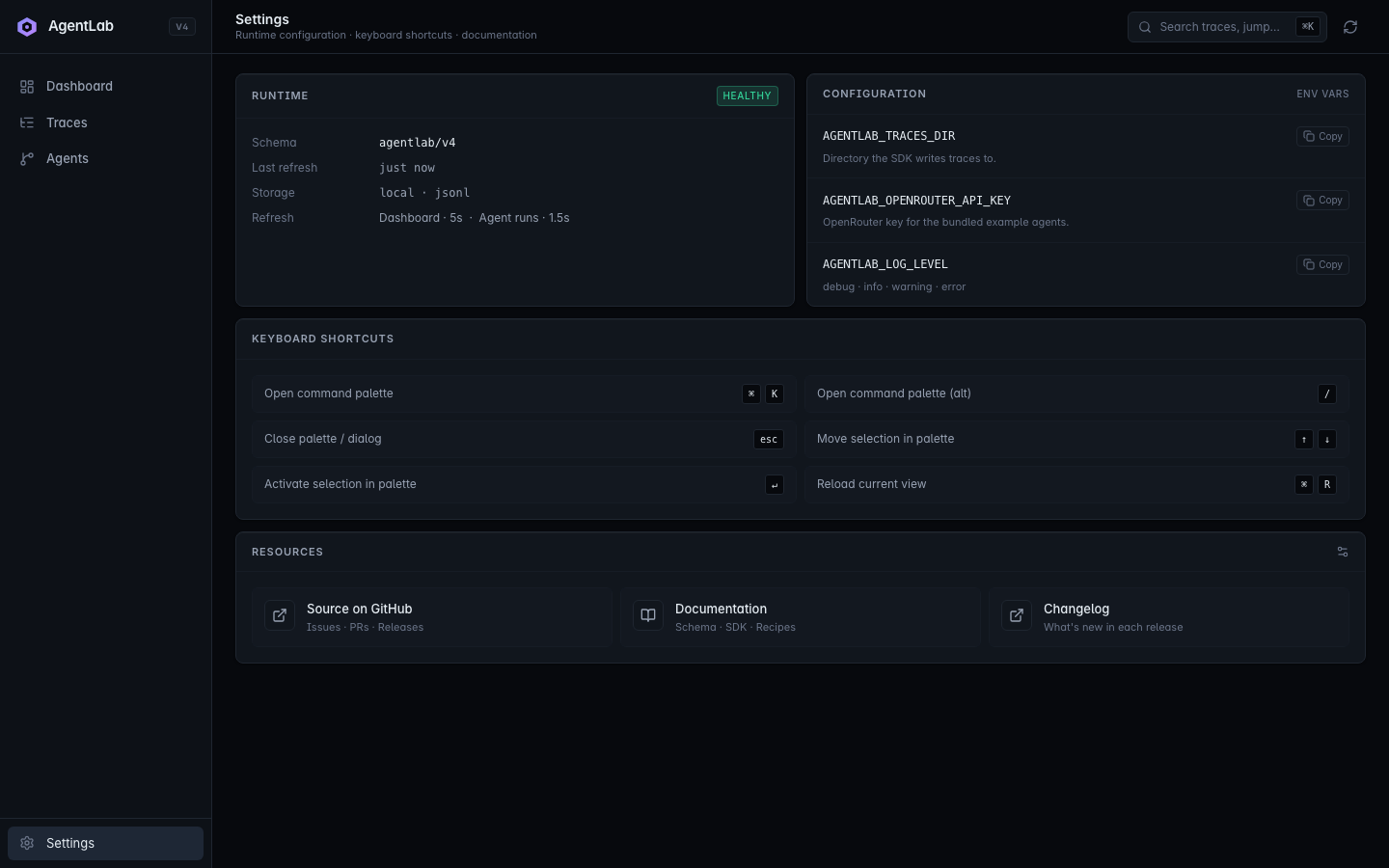Focus the Search traces input field
This screenshot has width=1389, height=868.
(1227, 27)
